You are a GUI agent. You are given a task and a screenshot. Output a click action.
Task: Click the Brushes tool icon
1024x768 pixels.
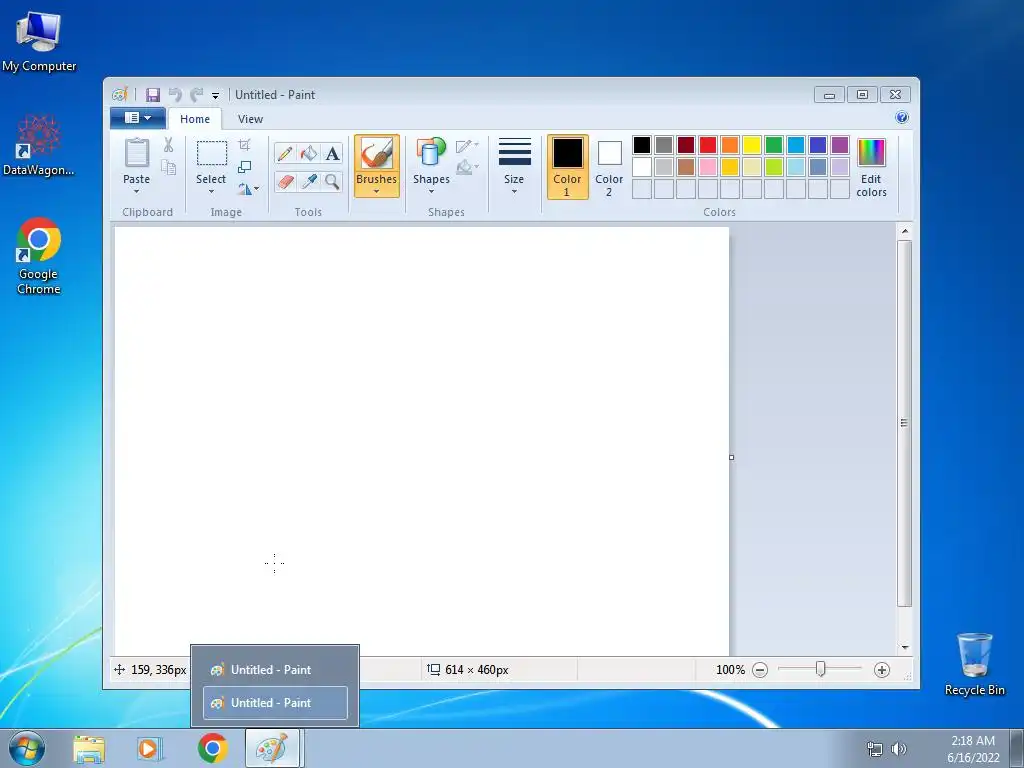[377, 153]
